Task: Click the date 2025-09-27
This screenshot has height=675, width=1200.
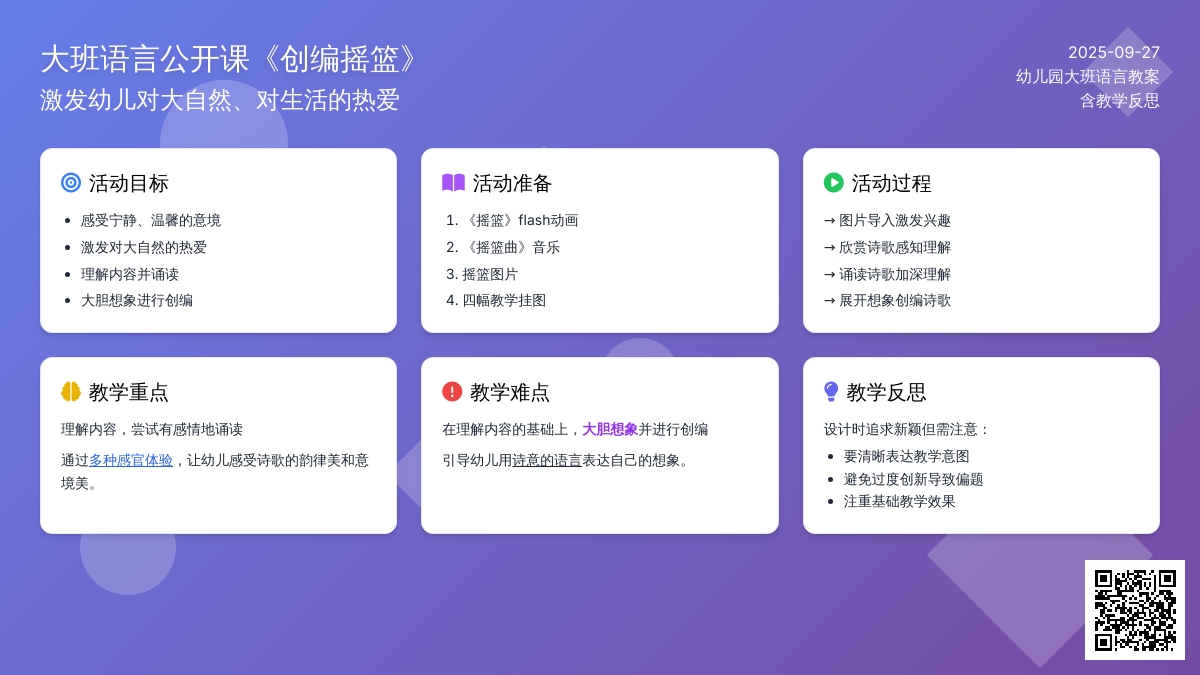Action: (x=1113, y=53)
